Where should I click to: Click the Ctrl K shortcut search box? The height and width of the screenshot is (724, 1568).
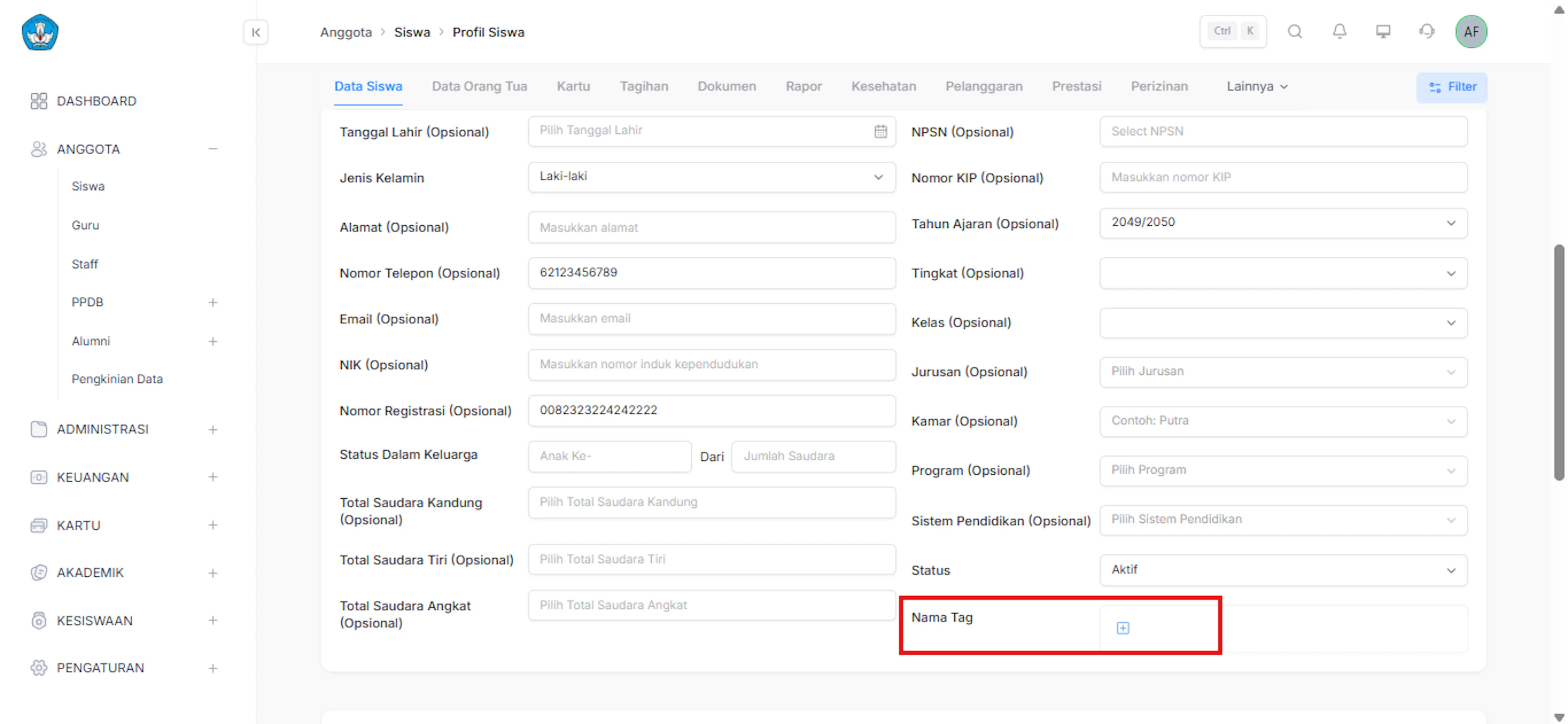[1233, 32]
